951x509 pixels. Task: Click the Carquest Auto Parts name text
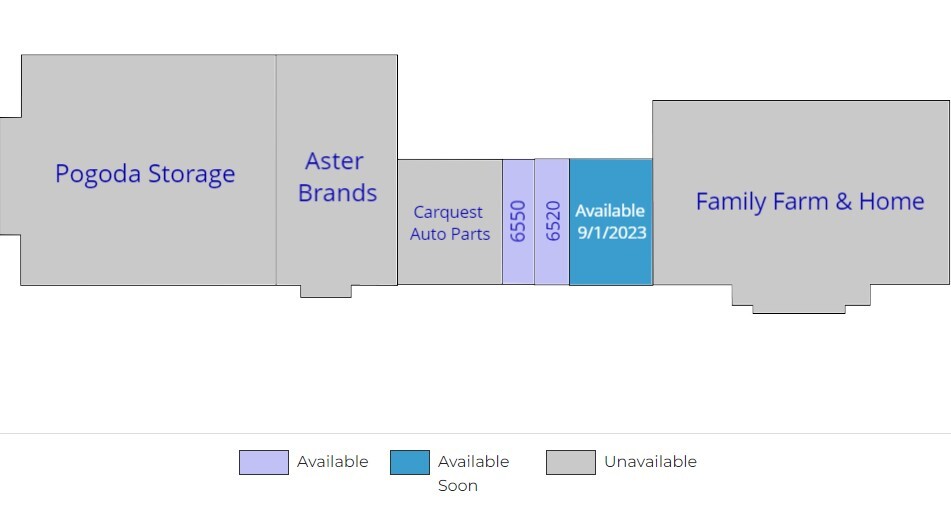tap(450, 223)
